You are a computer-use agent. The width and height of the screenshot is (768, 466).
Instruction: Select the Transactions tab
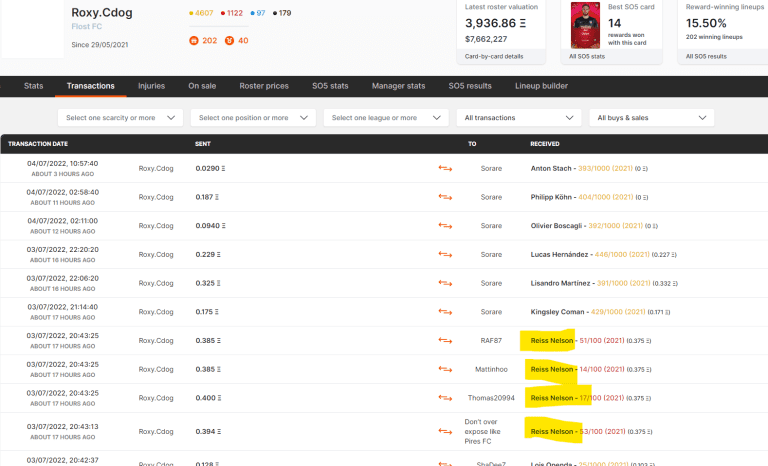[x=91, y=86]
